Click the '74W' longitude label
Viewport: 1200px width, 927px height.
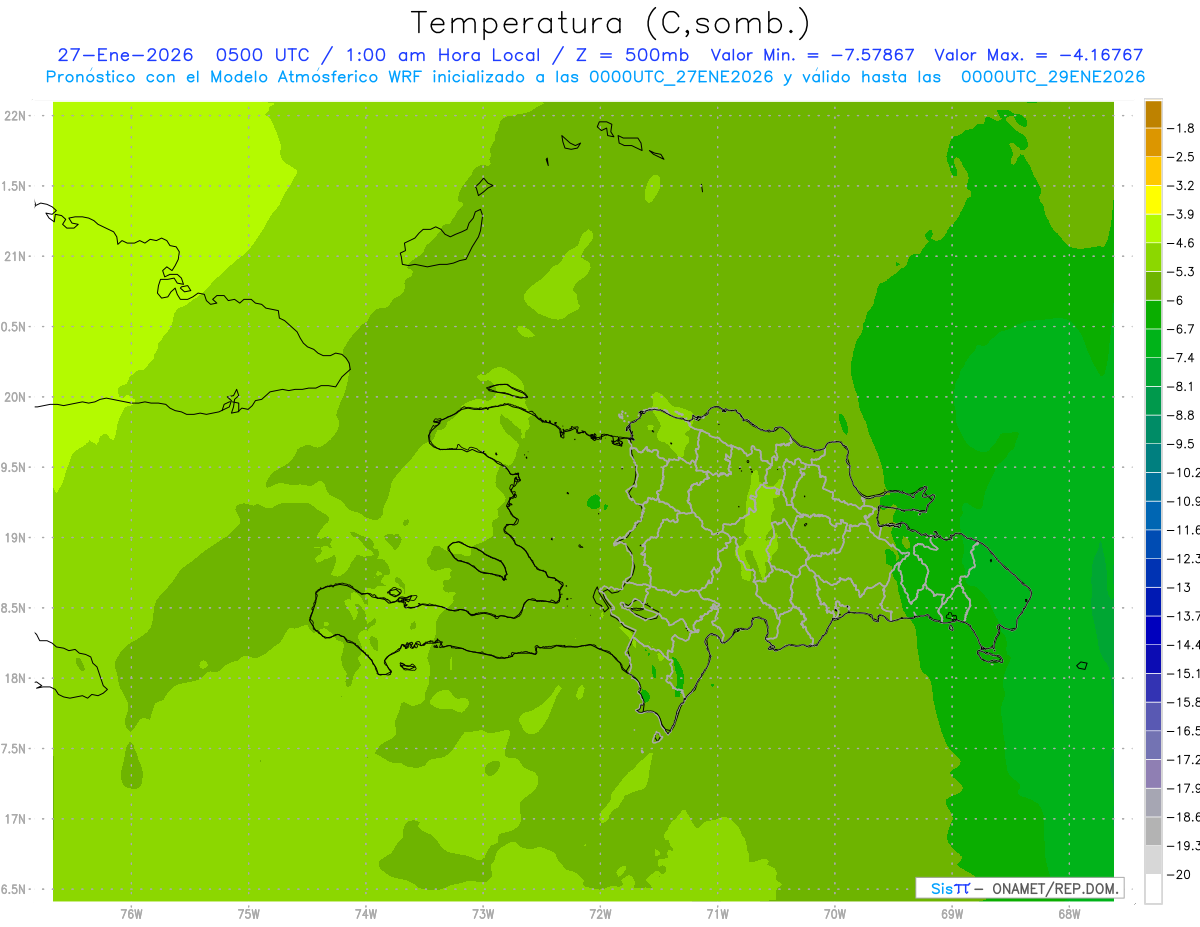pos(366,914)
